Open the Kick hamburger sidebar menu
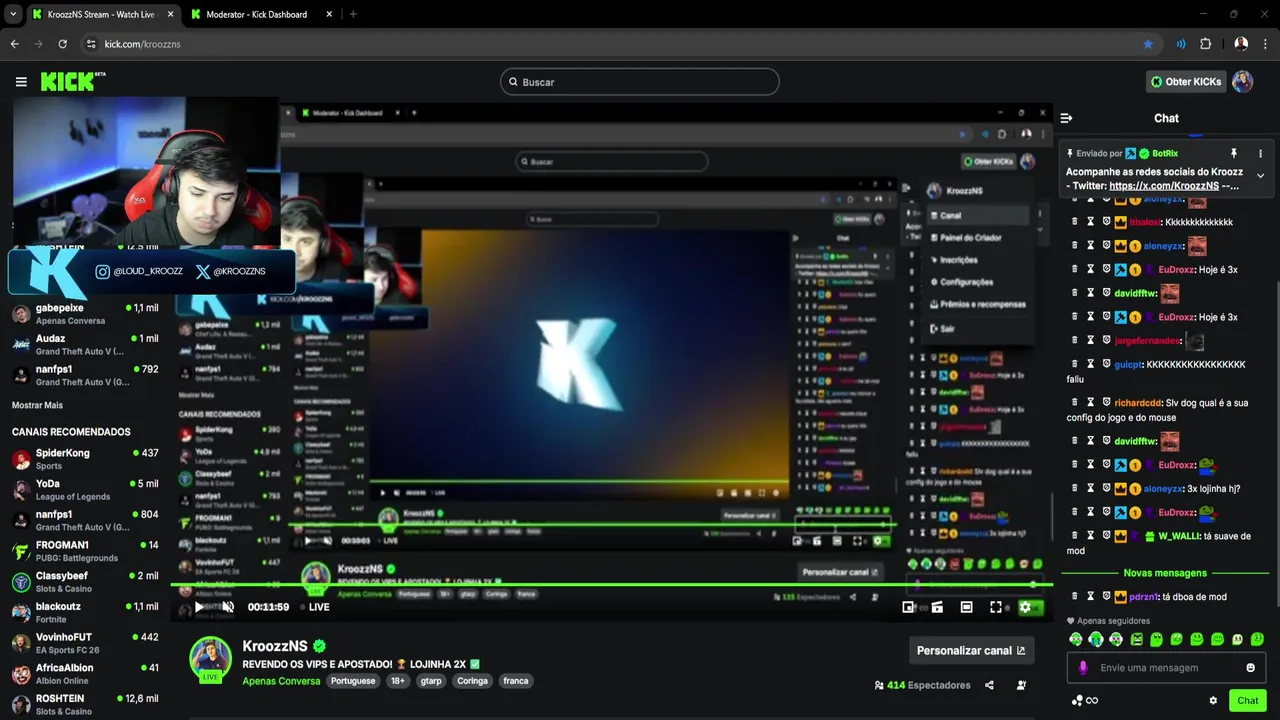The height and width of the screenshot is (720, 1280). pos(21,82)
